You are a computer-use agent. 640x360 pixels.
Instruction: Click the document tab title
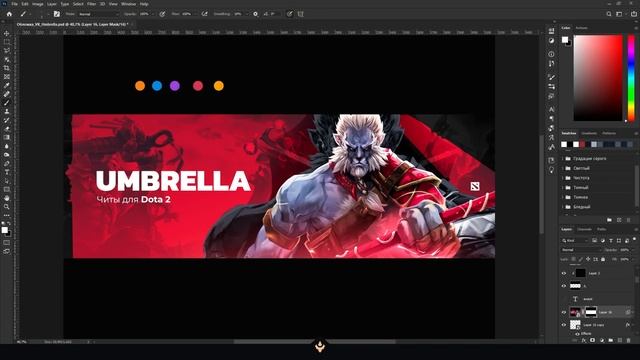point(72,24)
